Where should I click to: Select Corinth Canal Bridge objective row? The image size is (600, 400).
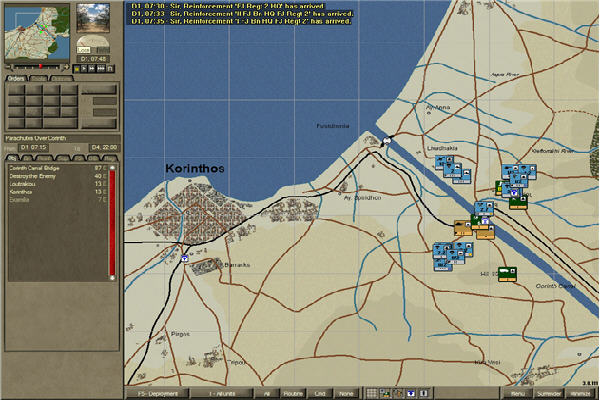(x=58, y=168)
